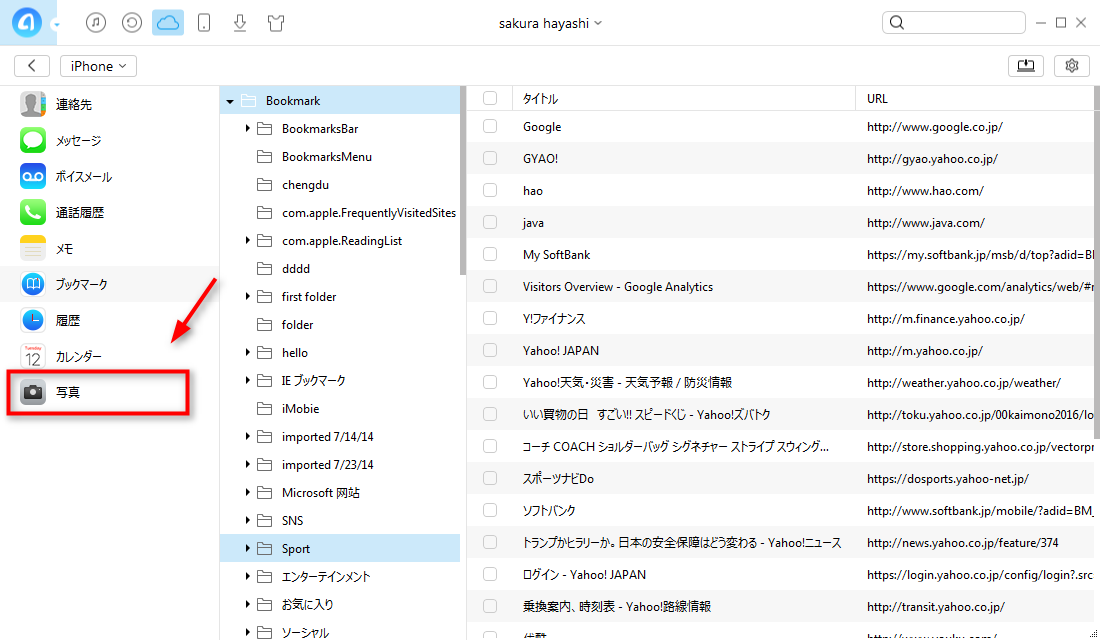This screenshot has height=640, width=1100.
Task: Go back with the left arrow button
Action: (x=32, y=66)
